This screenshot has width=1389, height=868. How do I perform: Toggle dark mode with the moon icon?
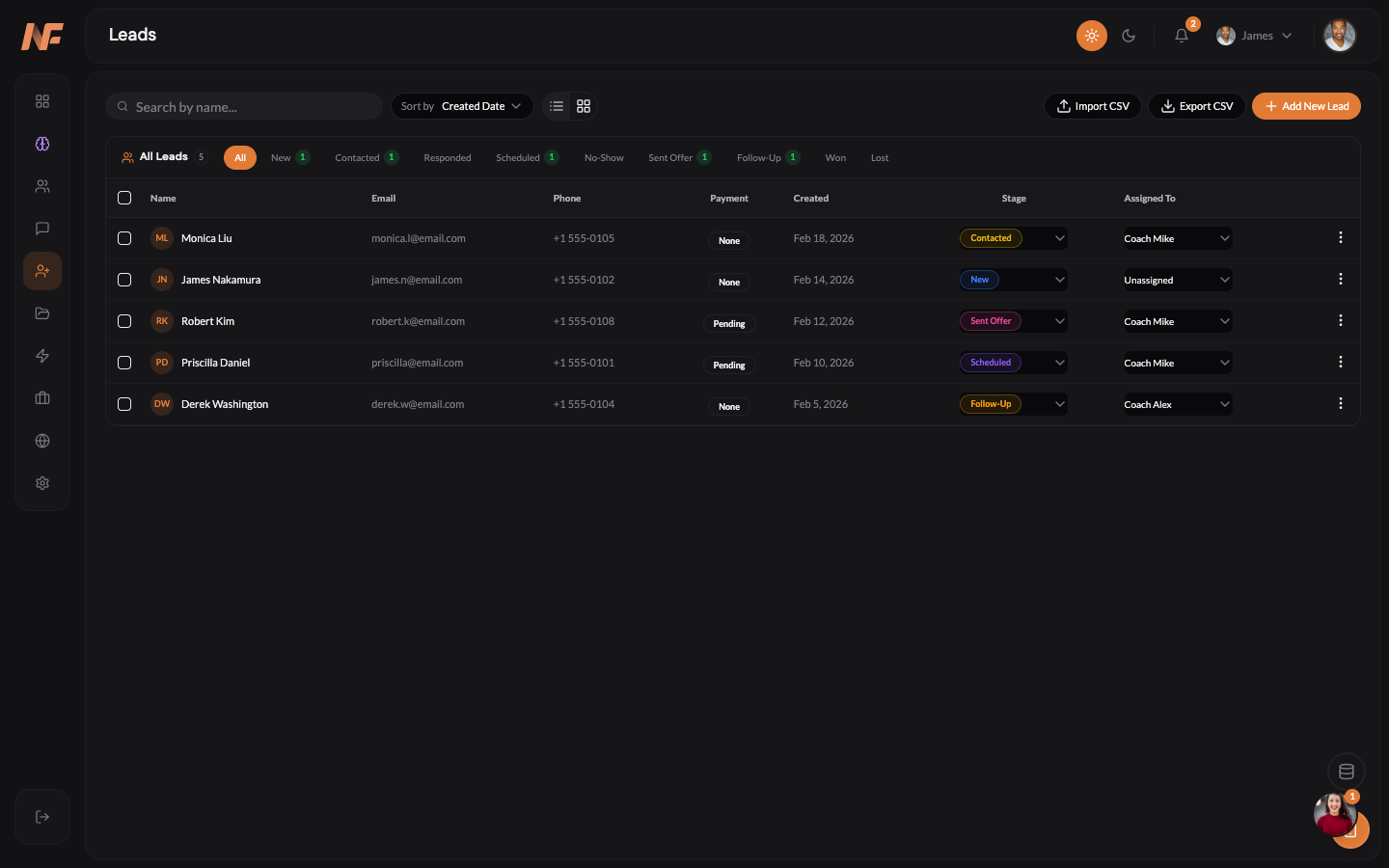pyautogui.click(x=1129, y=36)
